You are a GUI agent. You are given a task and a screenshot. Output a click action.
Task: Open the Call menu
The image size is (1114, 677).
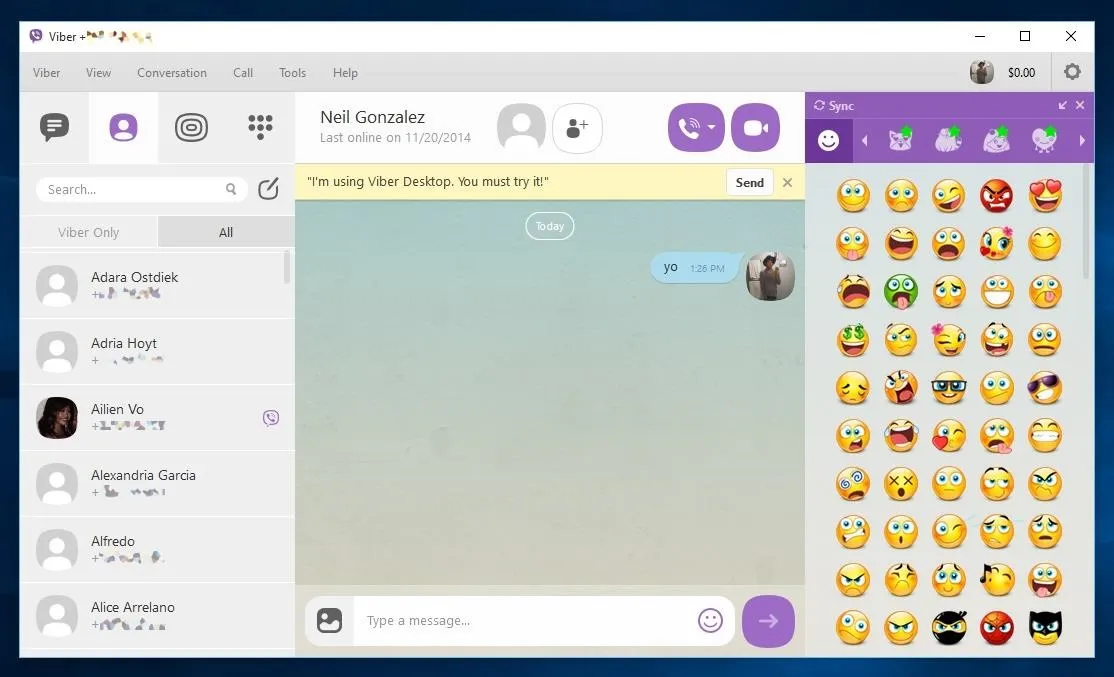coord(243,72)
